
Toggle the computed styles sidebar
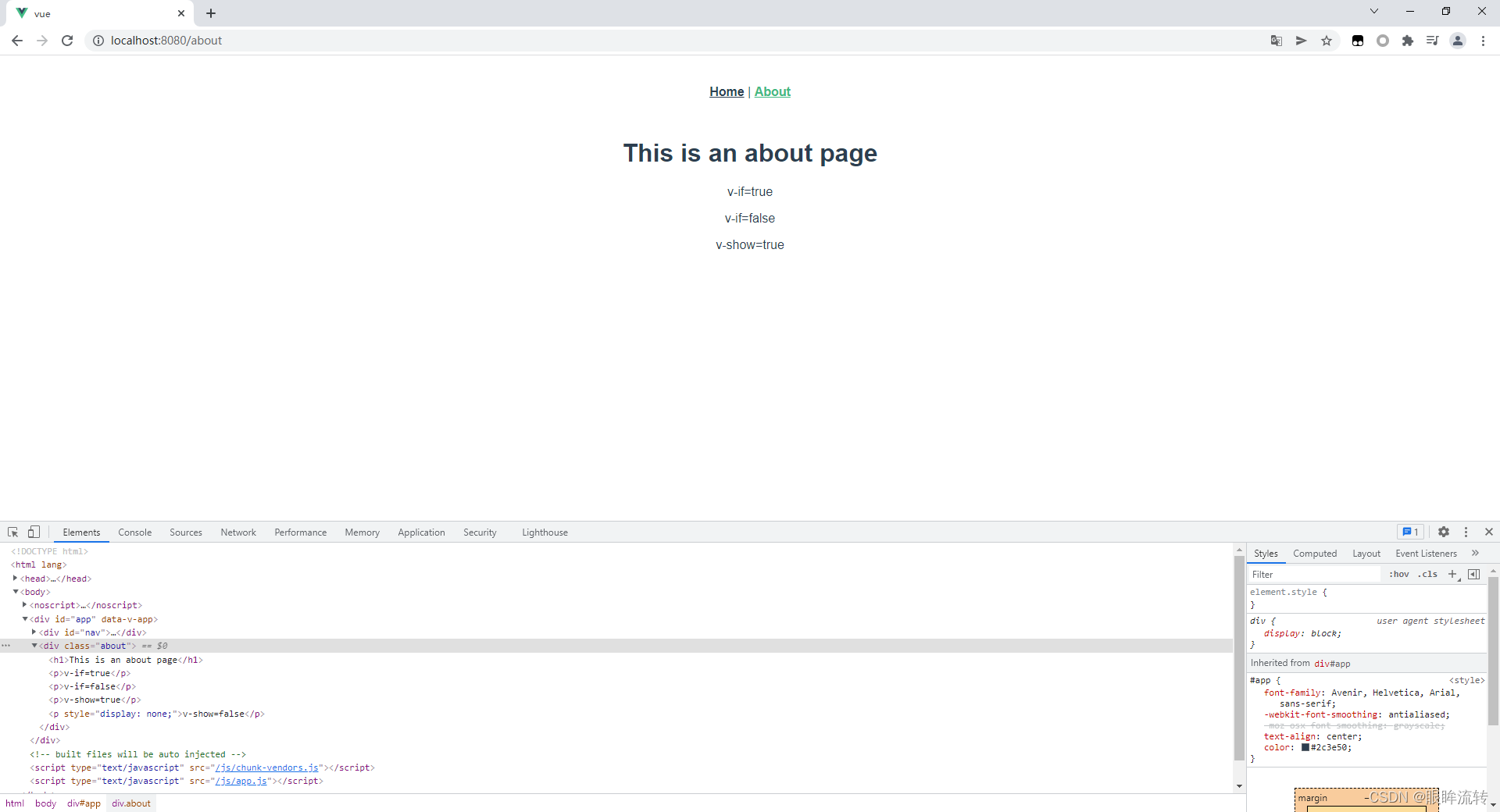point(1474,574)
